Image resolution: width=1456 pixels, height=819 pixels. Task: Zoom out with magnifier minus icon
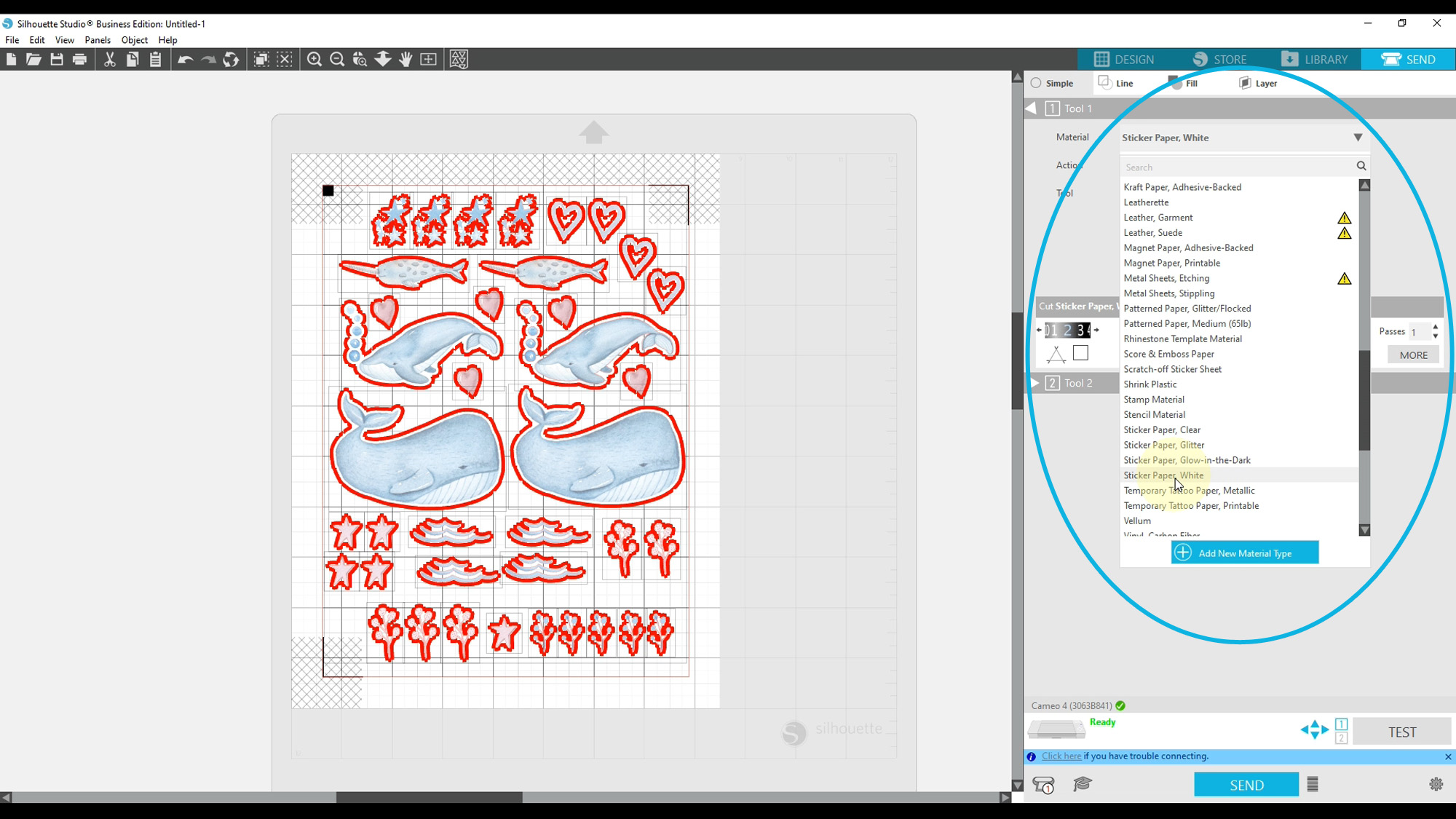[337, 60]
